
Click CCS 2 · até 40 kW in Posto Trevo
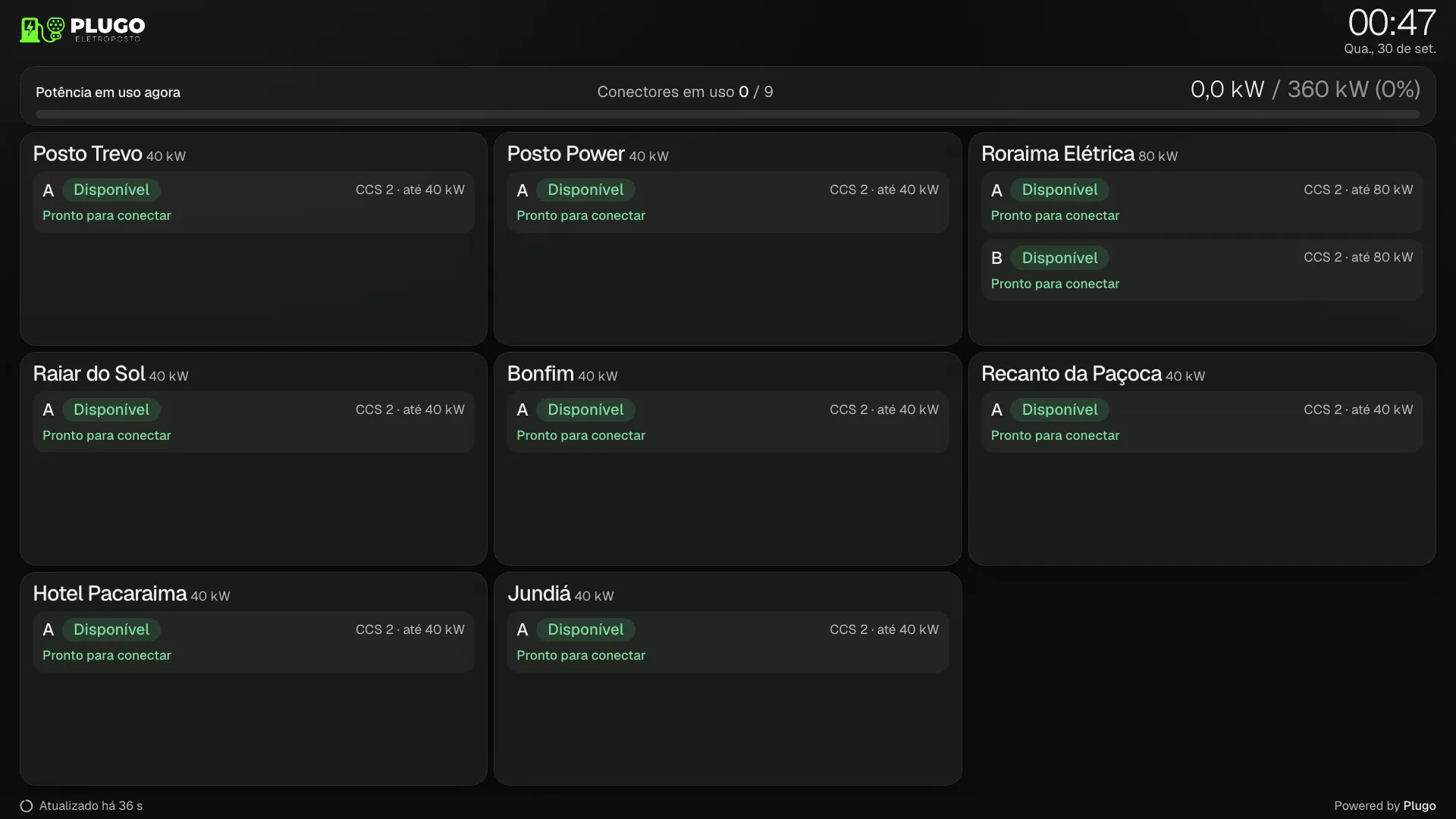click(x=410, y=190)
